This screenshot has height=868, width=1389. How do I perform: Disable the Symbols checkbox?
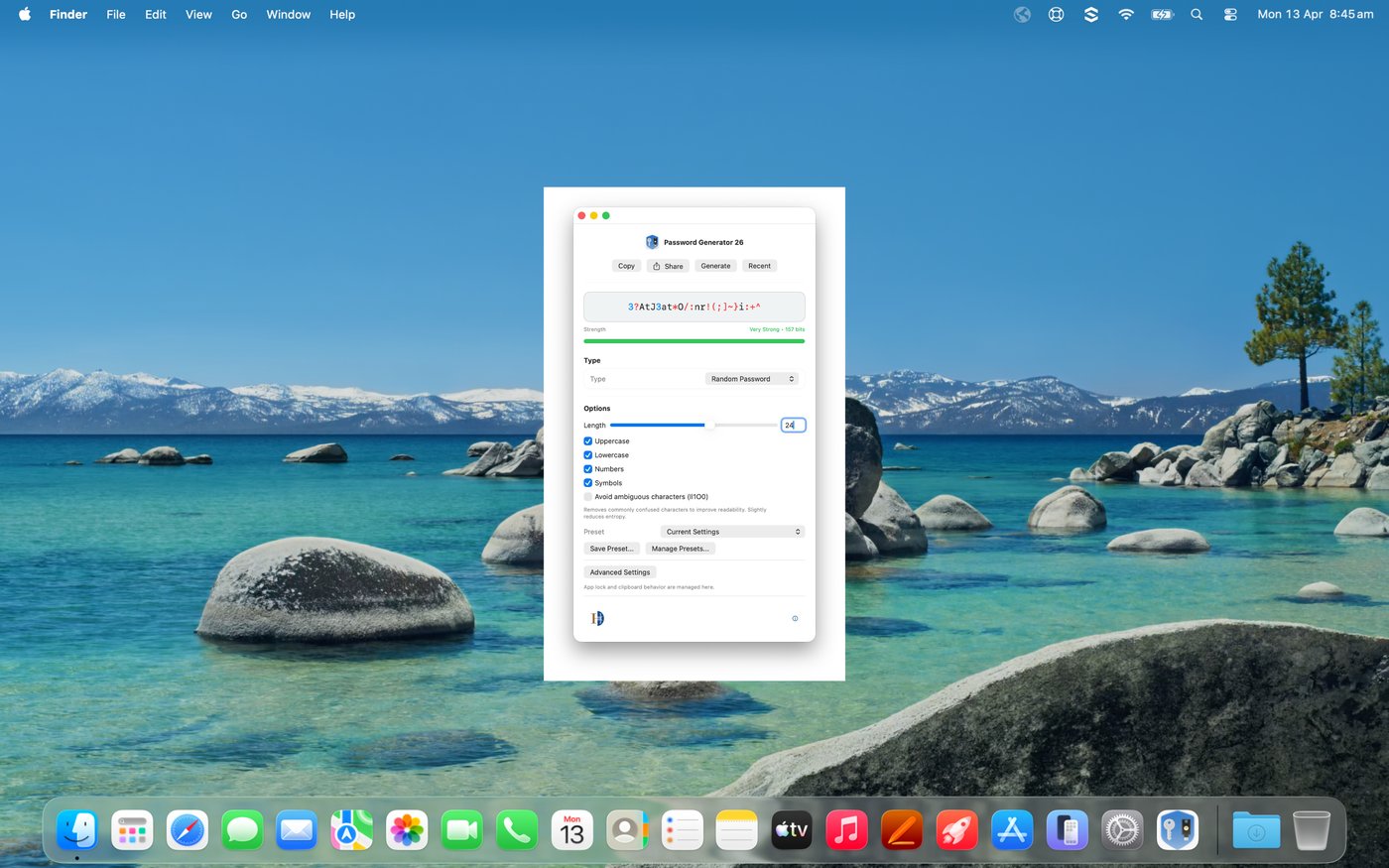[587, 483]
